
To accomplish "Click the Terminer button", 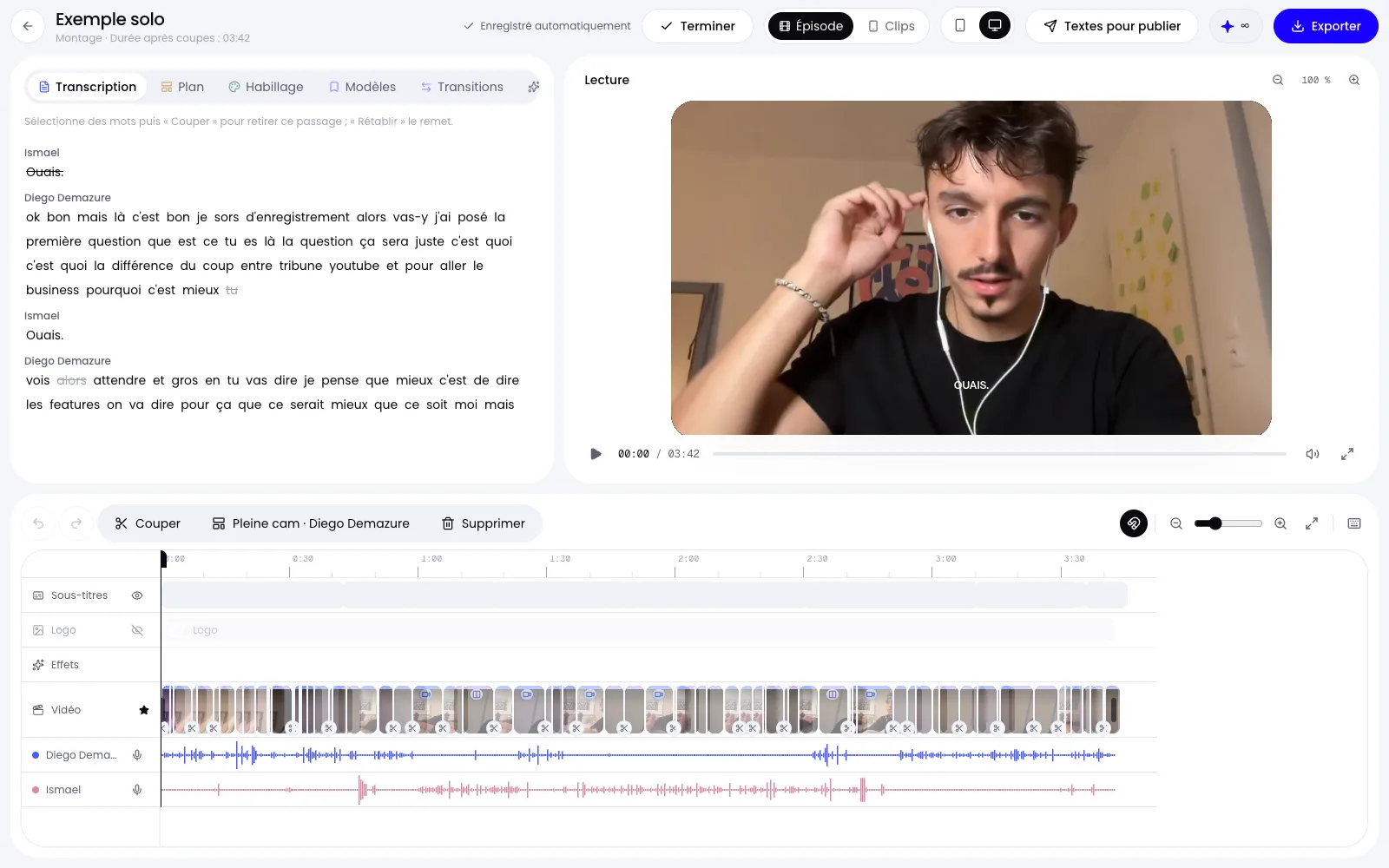I will (698, 26).
